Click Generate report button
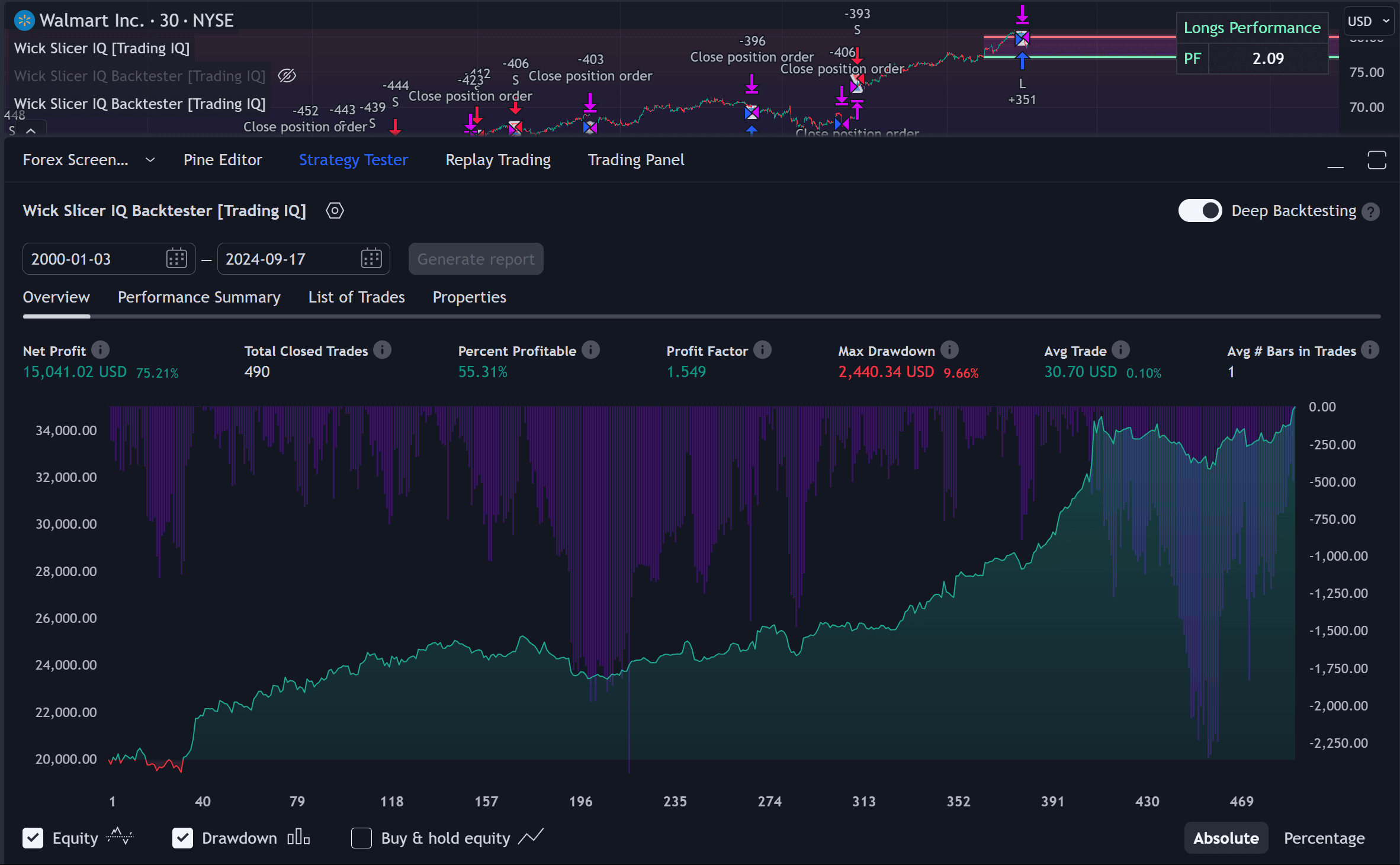This screenshot has height=865, width=1400. click(x=476, y=259)
